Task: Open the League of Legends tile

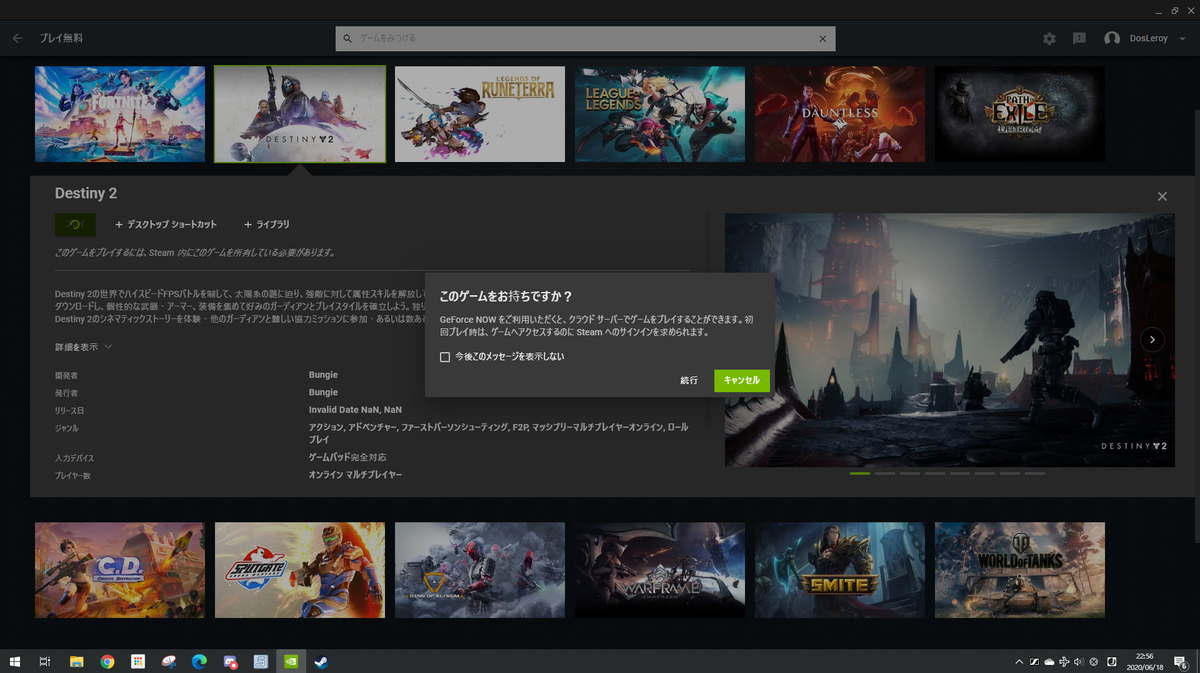Action: [x=660, y=114]
